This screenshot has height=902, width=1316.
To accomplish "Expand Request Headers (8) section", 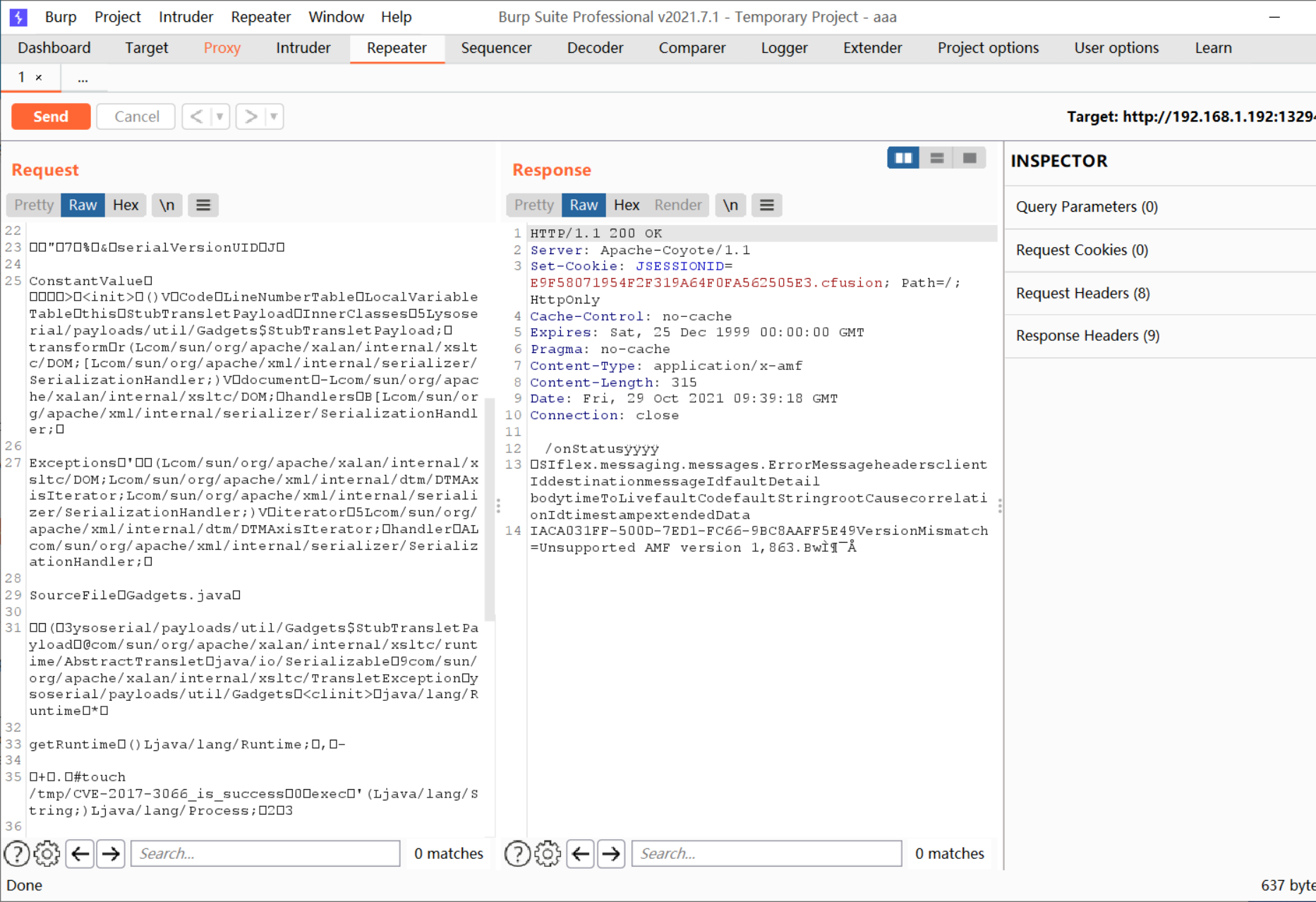I will tap(1160, 293).
